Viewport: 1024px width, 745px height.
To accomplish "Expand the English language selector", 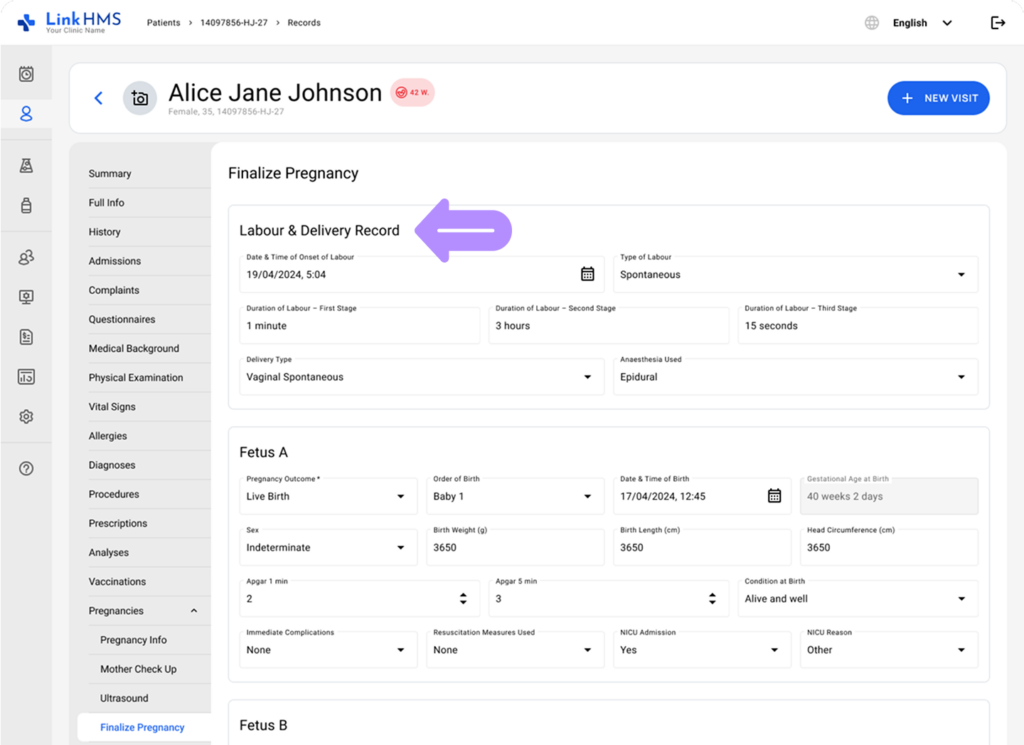I will coord(921,23).
